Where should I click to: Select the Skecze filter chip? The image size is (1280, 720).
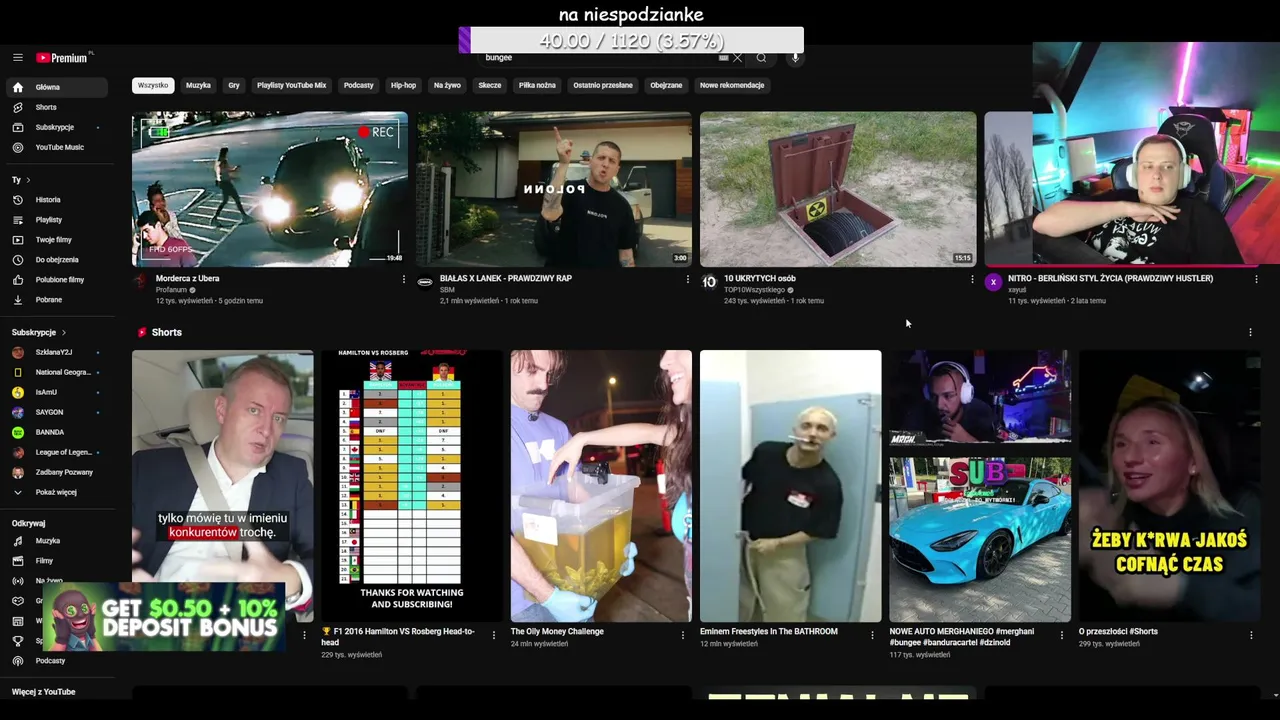489,85
